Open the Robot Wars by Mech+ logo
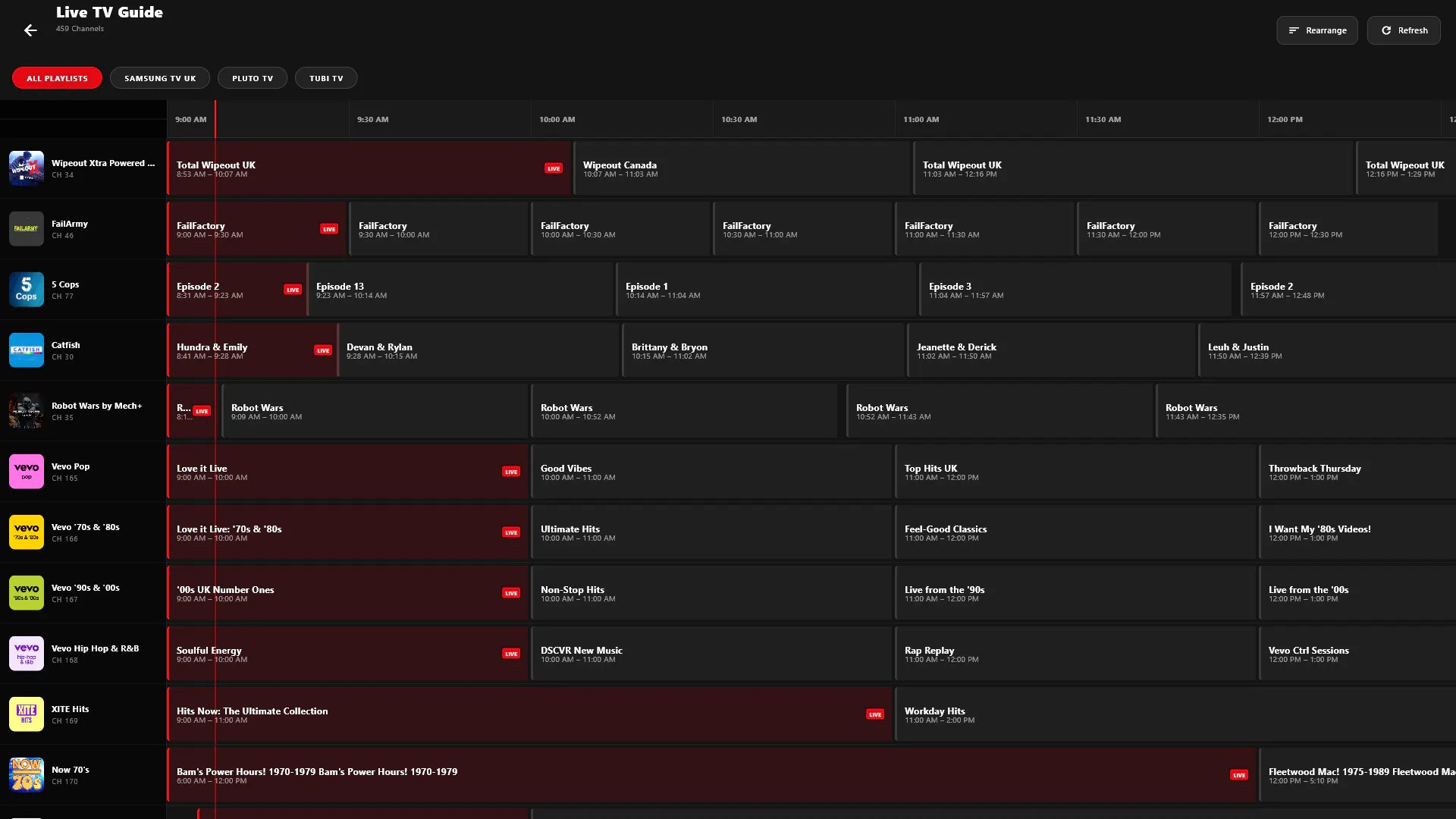 [x=27, y=411]
